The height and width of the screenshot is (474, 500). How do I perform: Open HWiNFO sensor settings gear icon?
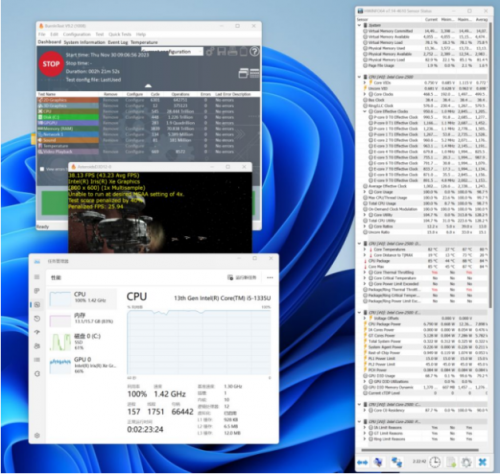[x=467, y=462]
